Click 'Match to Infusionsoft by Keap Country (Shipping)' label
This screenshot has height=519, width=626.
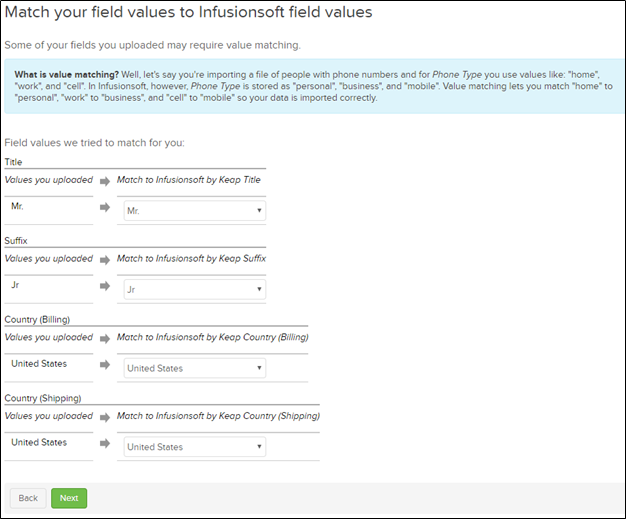(x=218, y=416)
